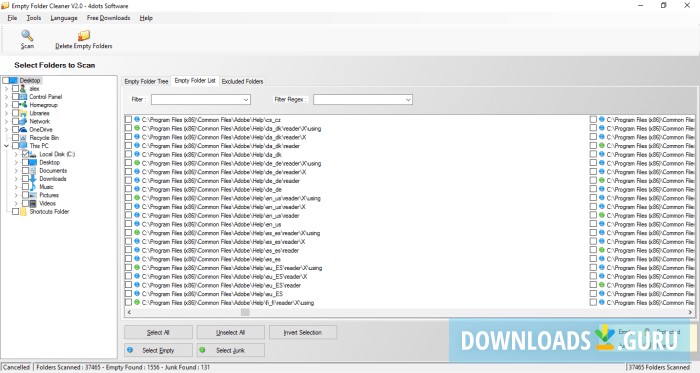Click the Shortcuts Folder icon

(x=23, y=211)
